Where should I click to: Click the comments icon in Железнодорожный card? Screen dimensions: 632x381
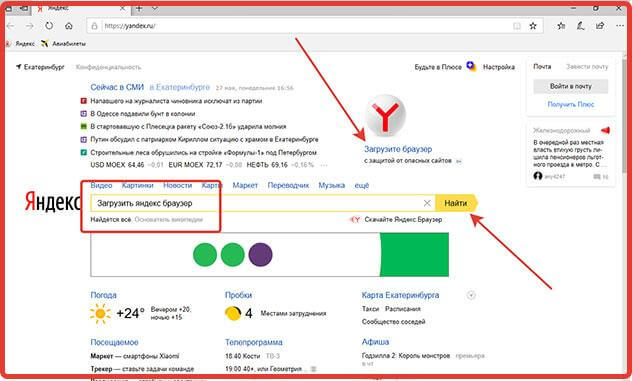pyautogui.click(x=597, y=177)
